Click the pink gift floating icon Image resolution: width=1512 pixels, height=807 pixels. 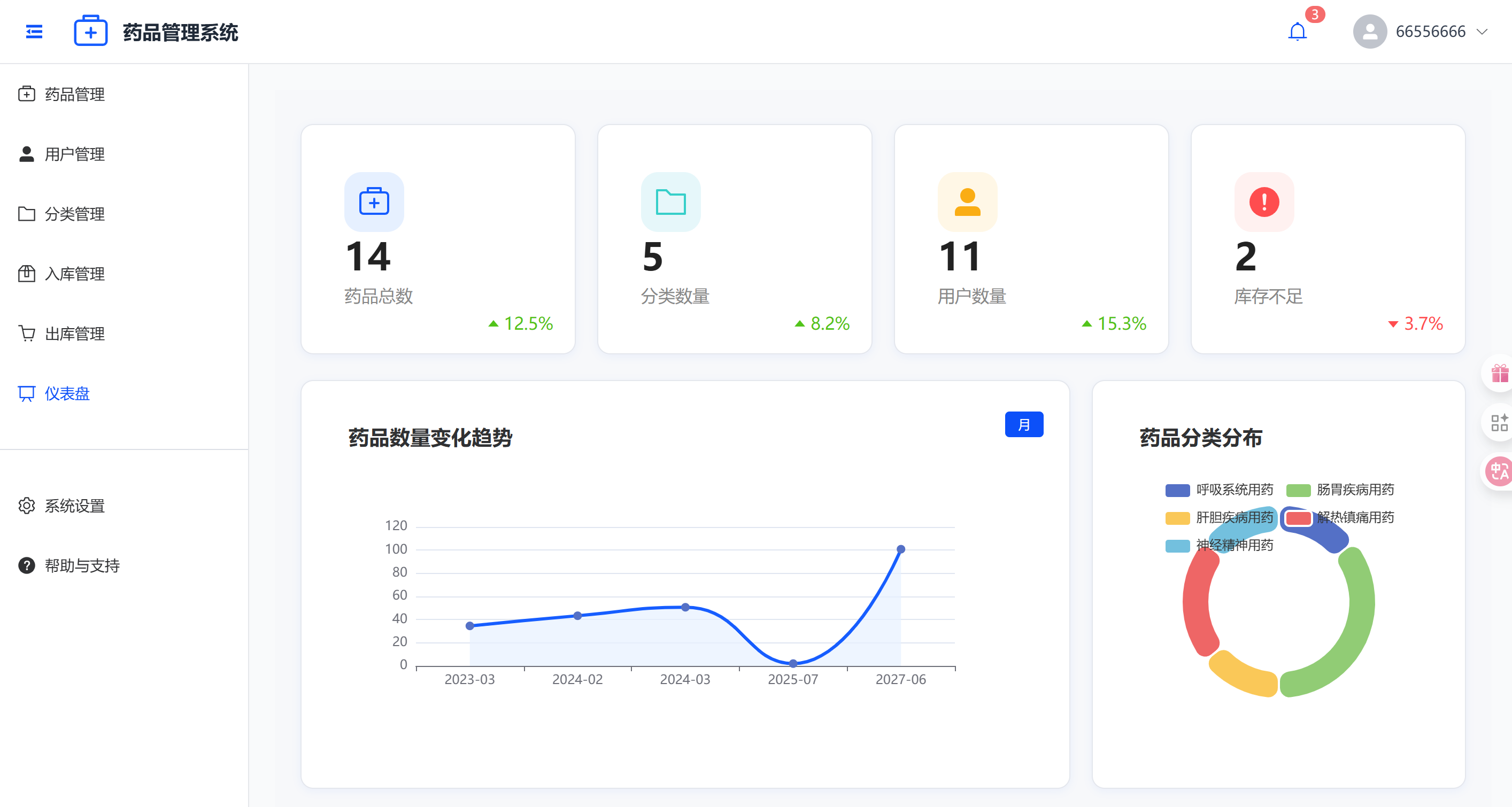1499,373
